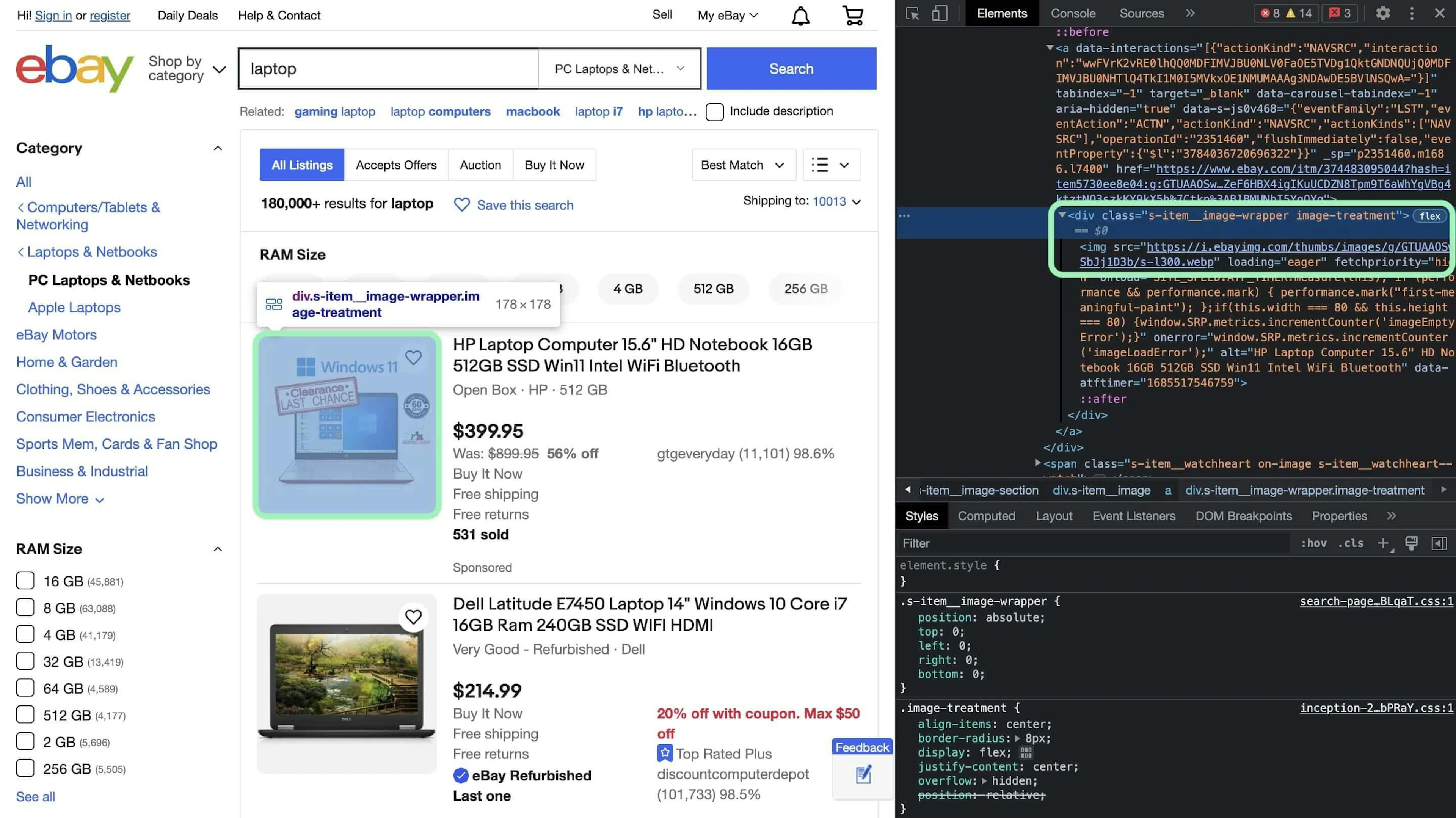Toggle the :hov element state button
The image size is (1456, 818).
[1313, 543]
